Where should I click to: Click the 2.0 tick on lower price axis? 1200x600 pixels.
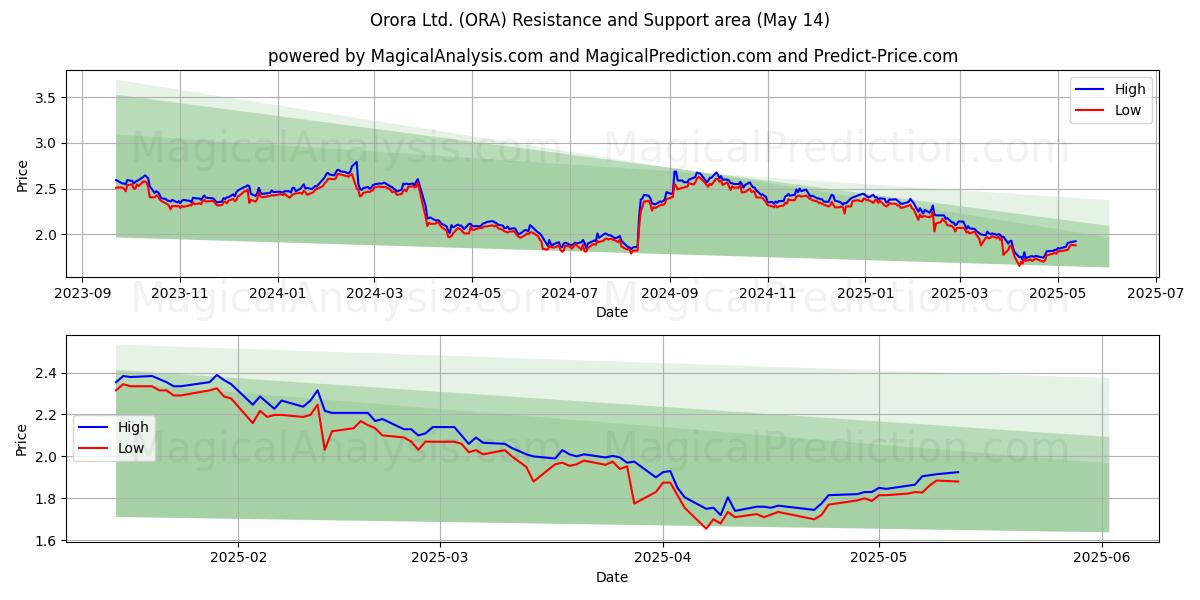point(47,457)
